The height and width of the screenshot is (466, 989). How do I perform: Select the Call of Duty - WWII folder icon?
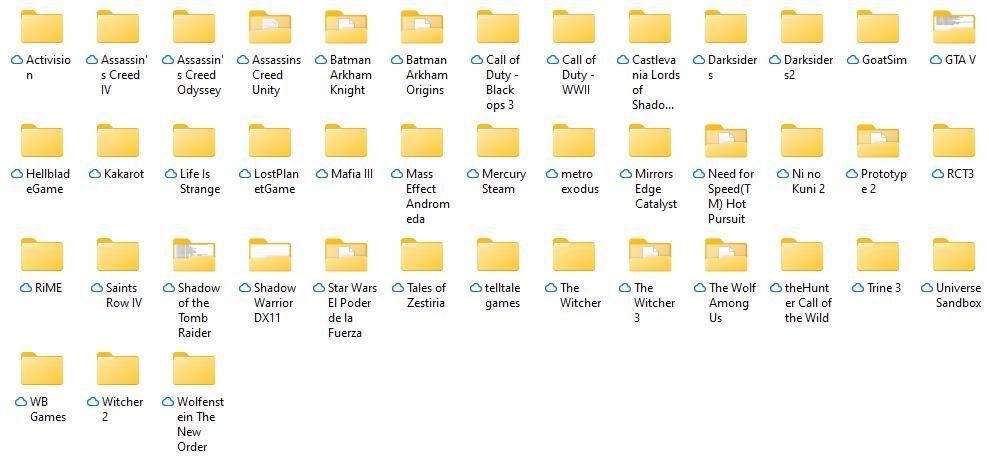click(574, 27)
